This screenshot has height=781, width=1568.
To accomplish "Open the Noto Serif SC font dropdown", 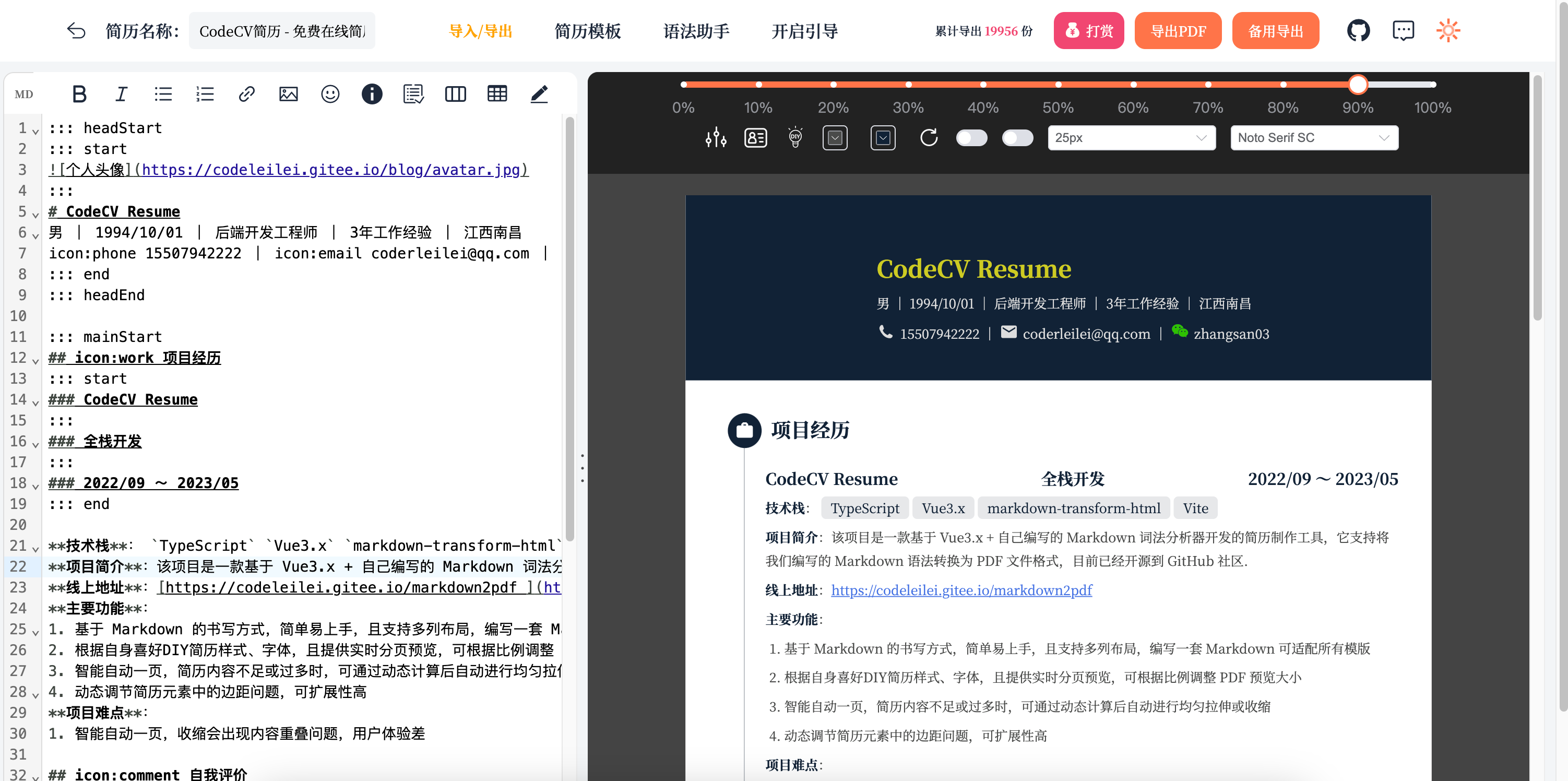I will [x=1314, y=138].
